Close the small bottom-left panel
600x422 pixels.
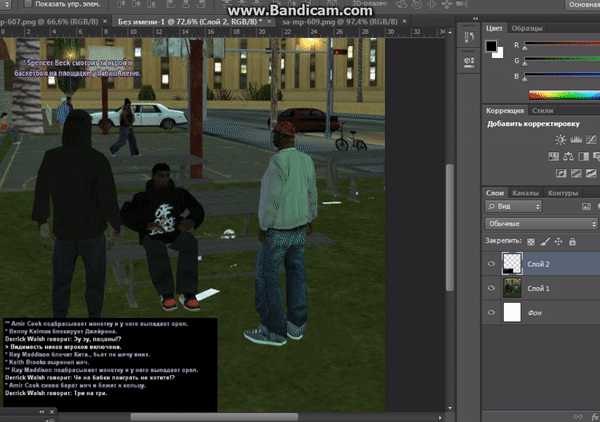pyautogui.click(x=52, y=412)
